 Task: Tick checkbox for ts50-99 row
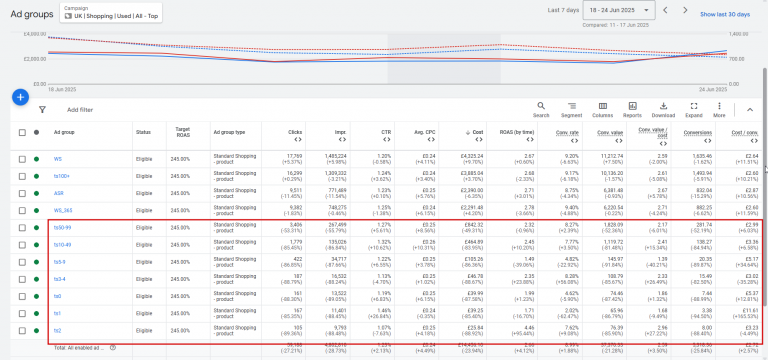tap(22, 228)
